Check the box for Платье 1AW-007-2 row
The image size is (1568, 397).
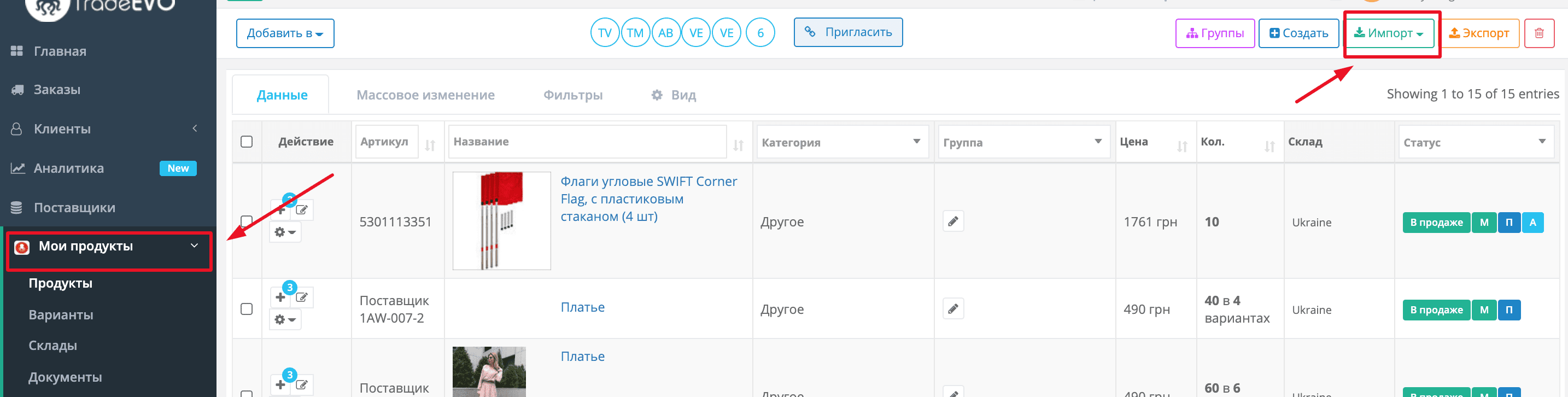(247, 309)
